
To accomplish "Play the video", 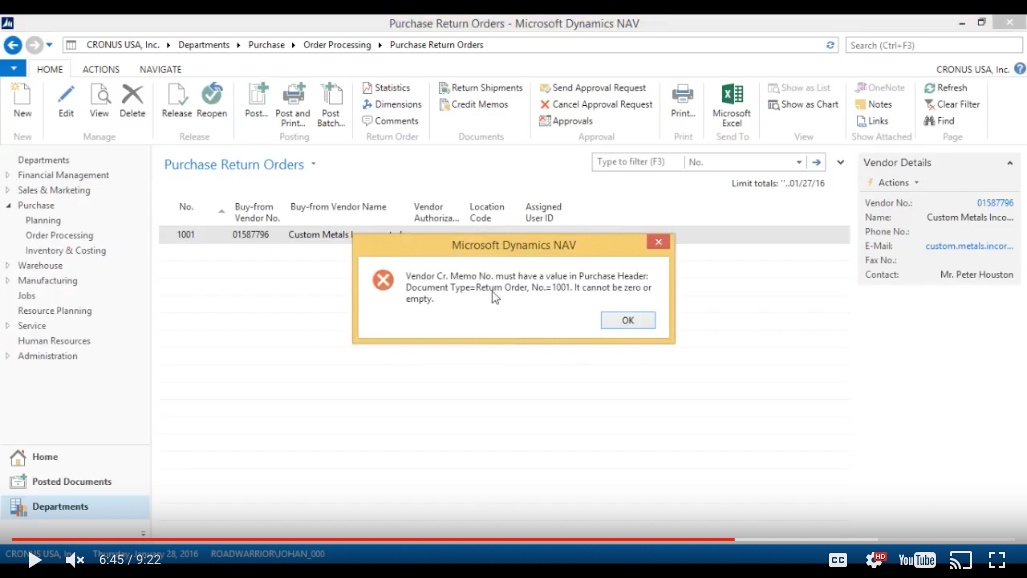I will point(34,560).
